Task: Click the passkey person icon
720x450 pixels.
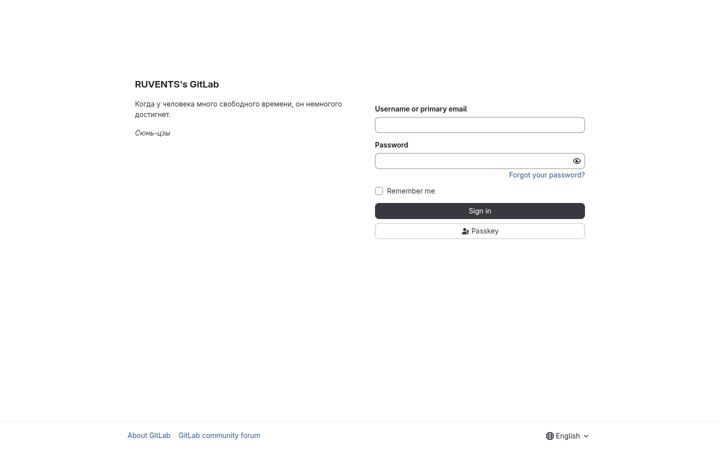Action: (x=465, y=231)
